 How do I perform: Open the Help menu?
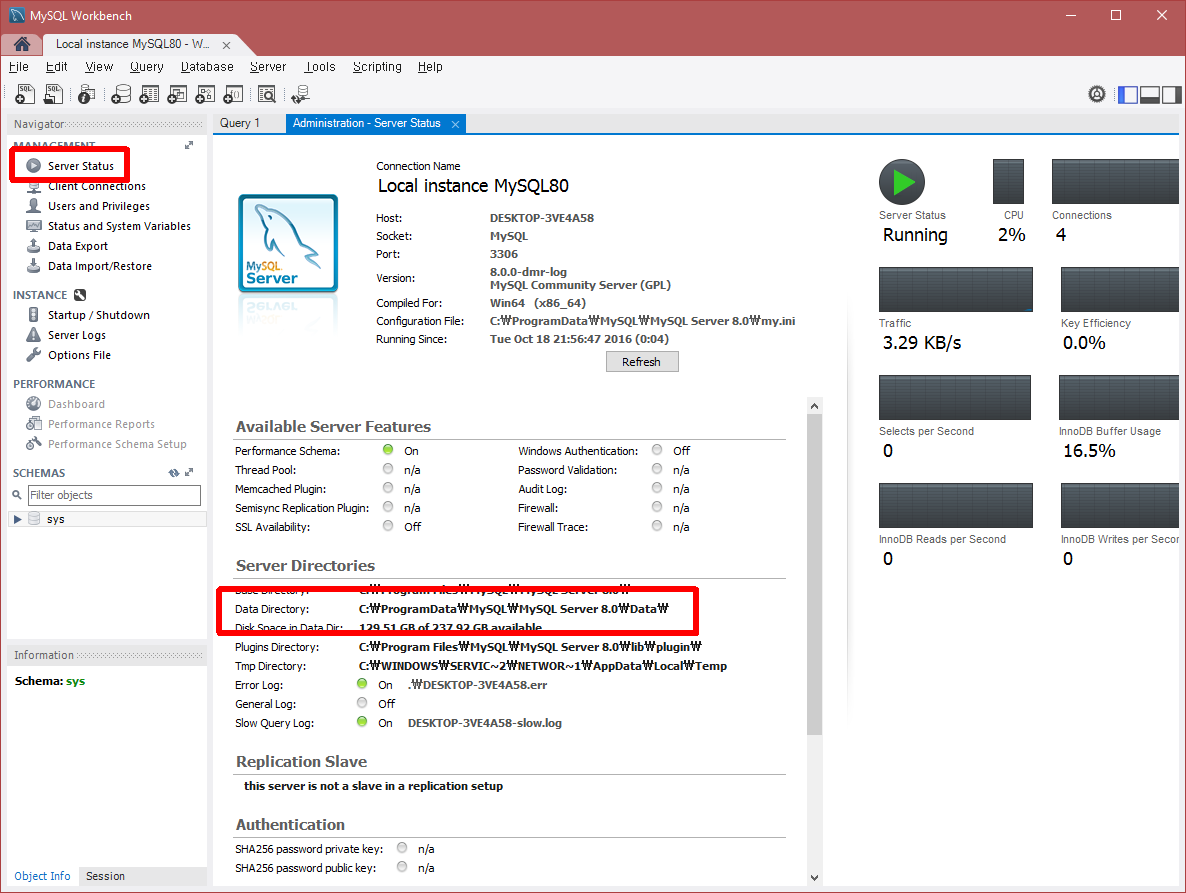pyautogui.click(x=430, y=67)
